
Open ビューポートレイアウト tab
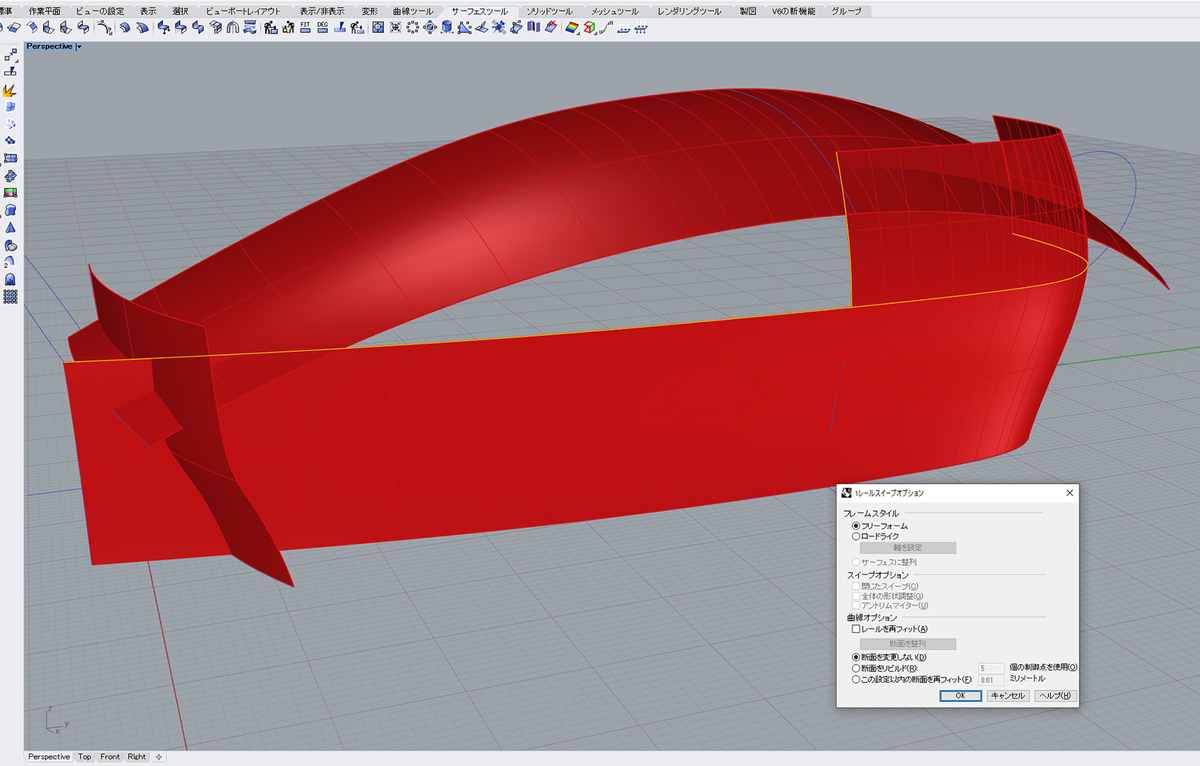click(x=242, y=11)
